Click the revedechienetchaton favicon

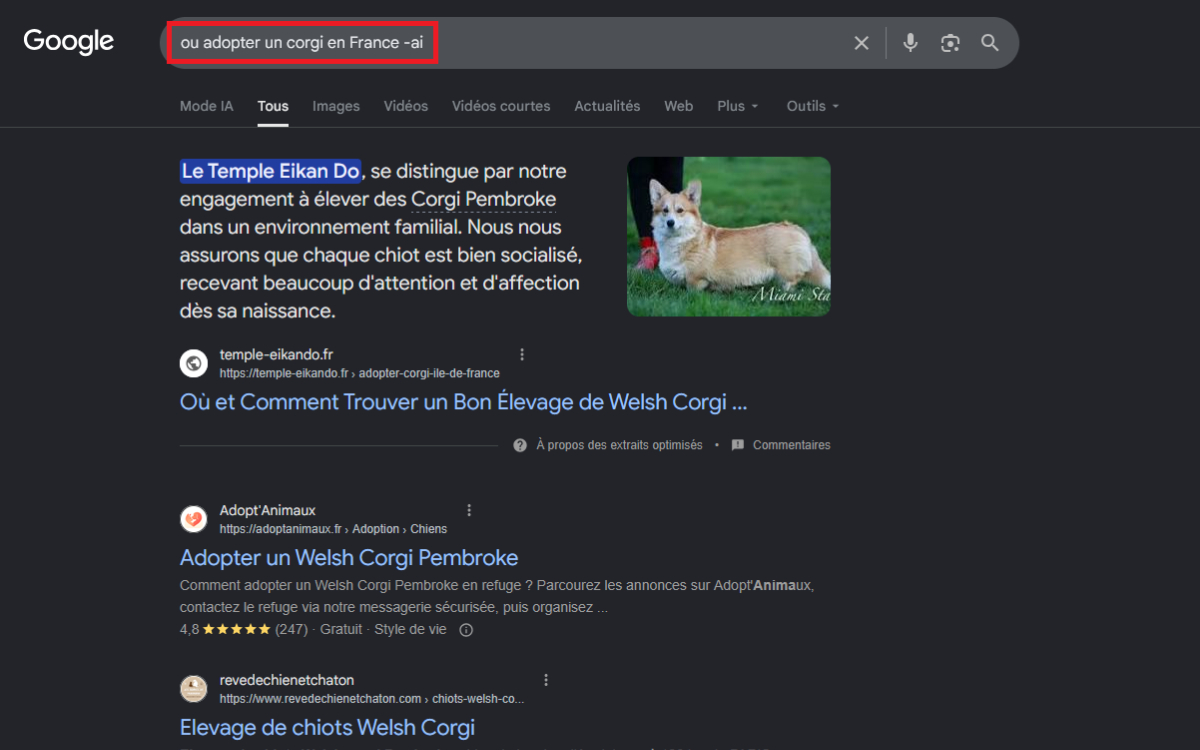click(x=194, y=689)
